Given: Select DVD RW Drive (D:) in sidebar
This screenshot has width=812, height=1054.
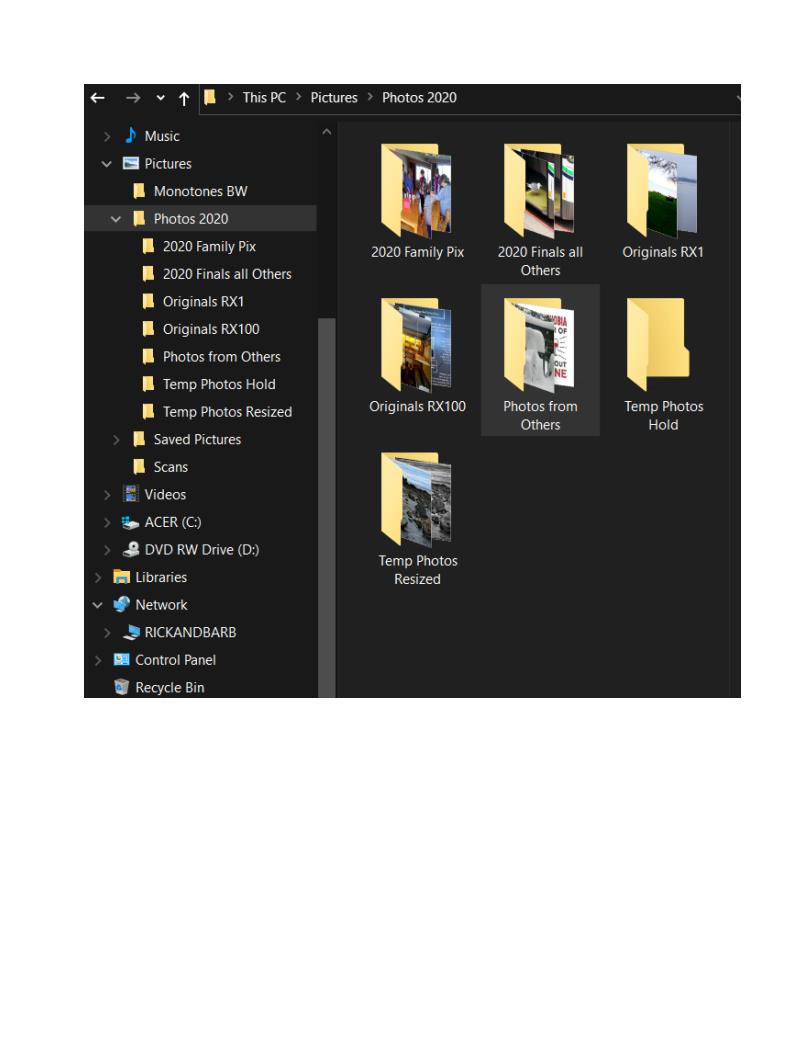Looking at the screenshot, I should point(201,550).
